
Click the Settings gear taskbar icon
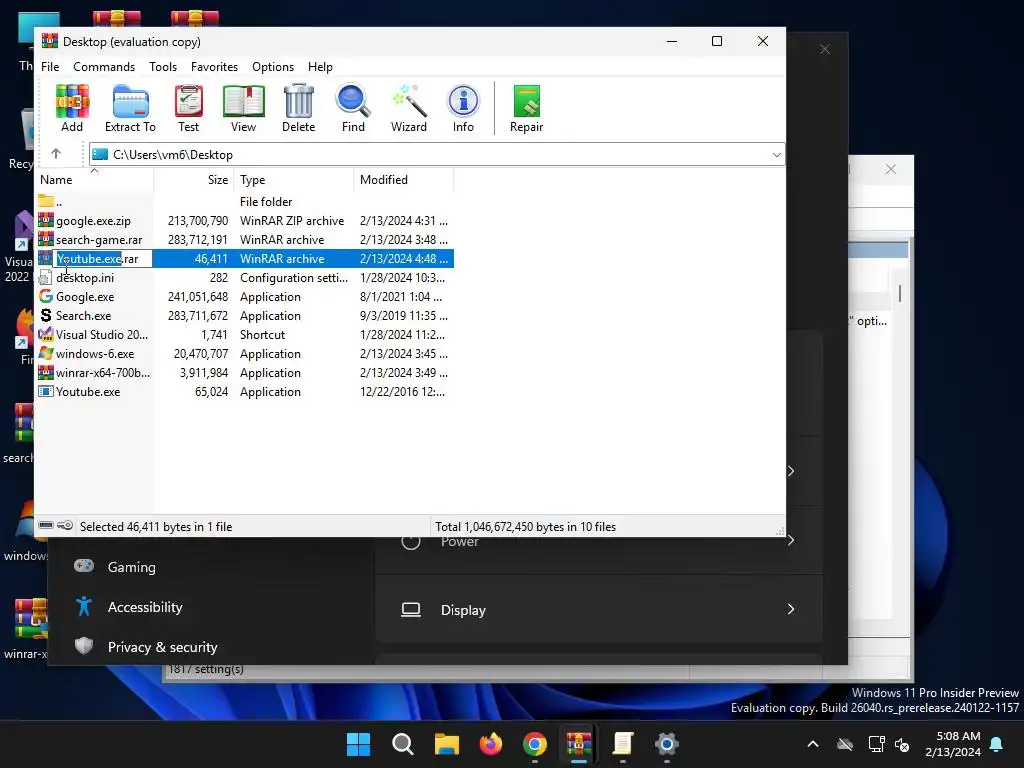coord(666,744)
